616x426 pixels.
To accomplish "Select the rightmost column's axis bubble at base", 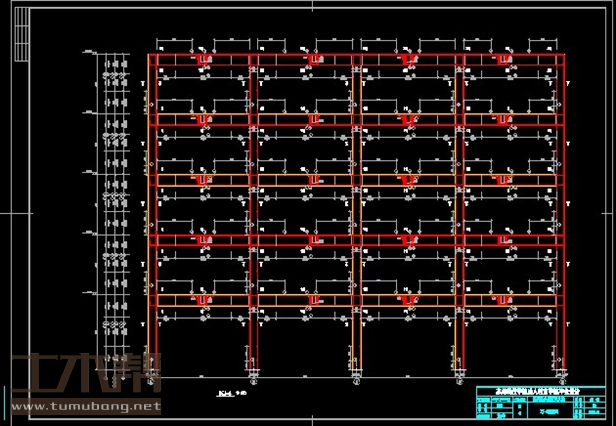I will coord(563,381).
